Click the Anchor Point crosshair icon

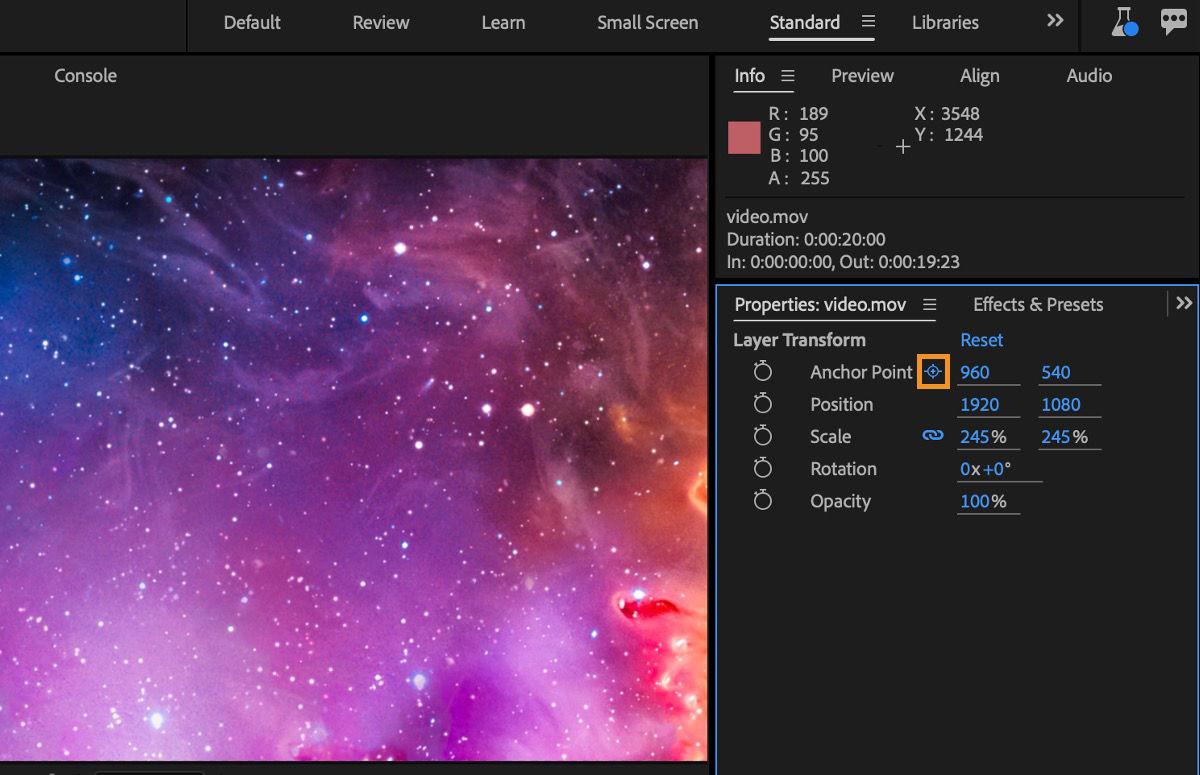[x=933, y=372]
